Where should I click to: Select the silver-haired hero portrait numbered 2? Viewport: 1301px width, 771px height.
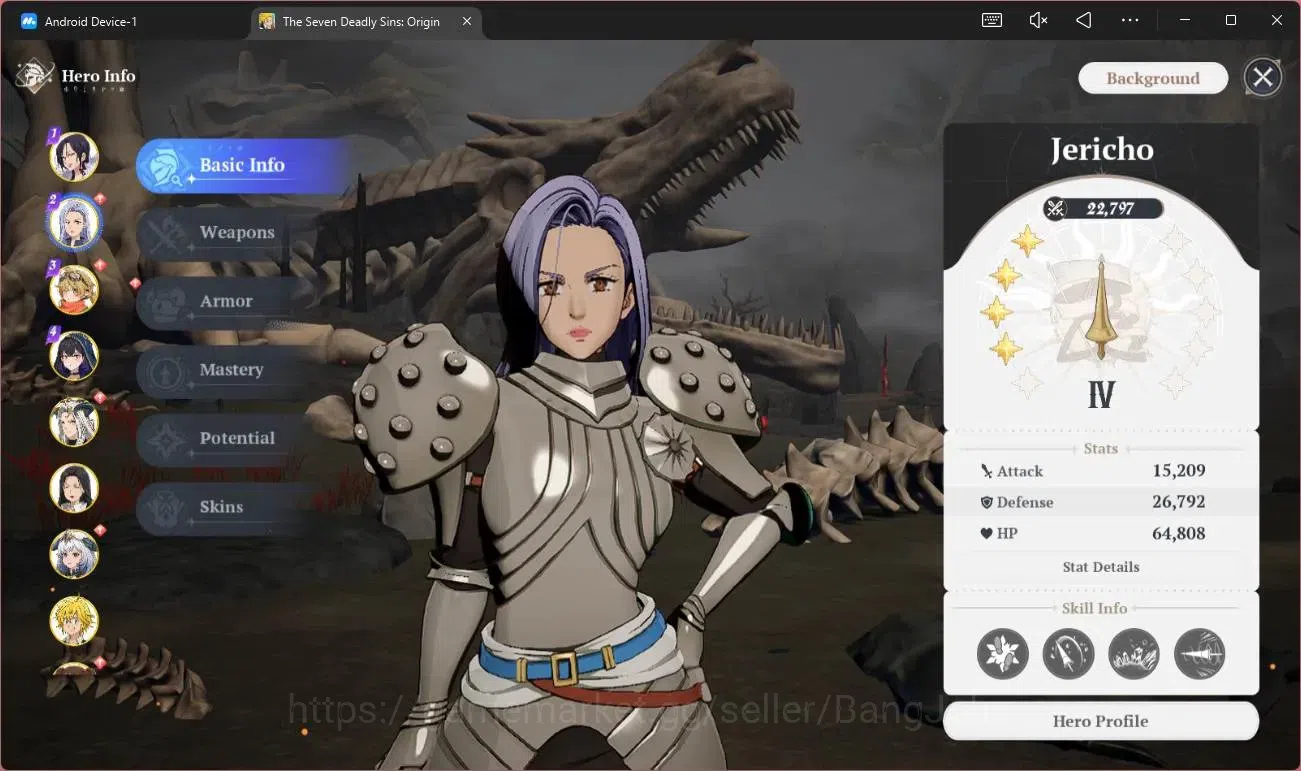click(74, 223)
